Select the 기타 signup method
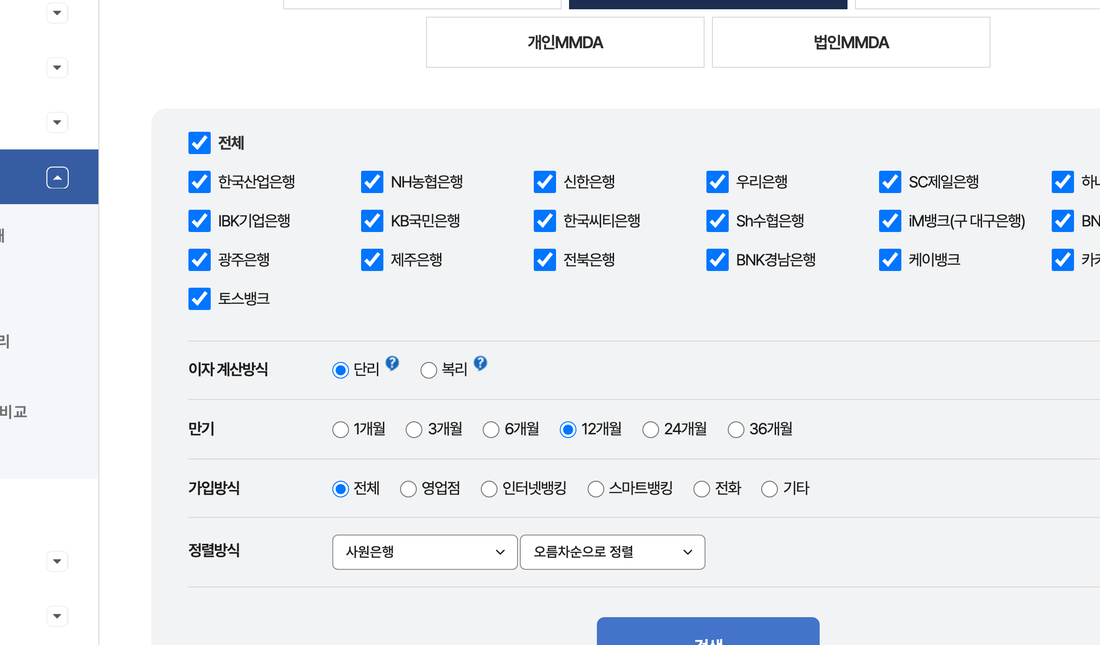 [x=770, y=489]
